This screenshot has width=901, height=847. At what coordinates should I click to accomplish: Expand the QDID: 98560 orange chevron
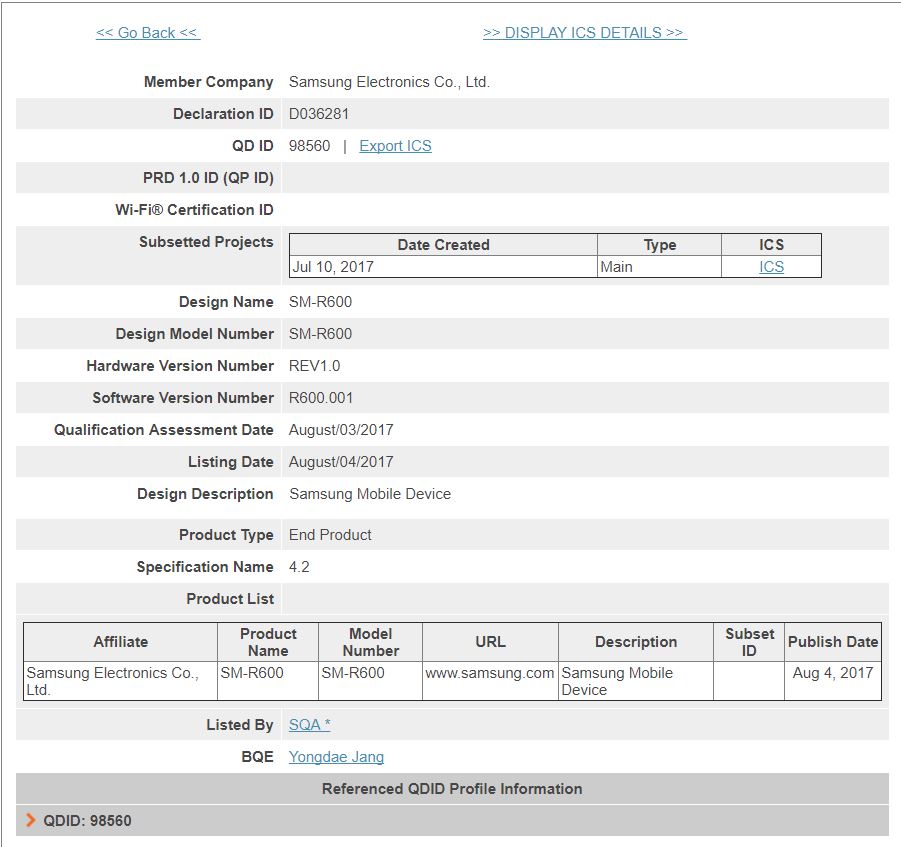coord(30,821)
